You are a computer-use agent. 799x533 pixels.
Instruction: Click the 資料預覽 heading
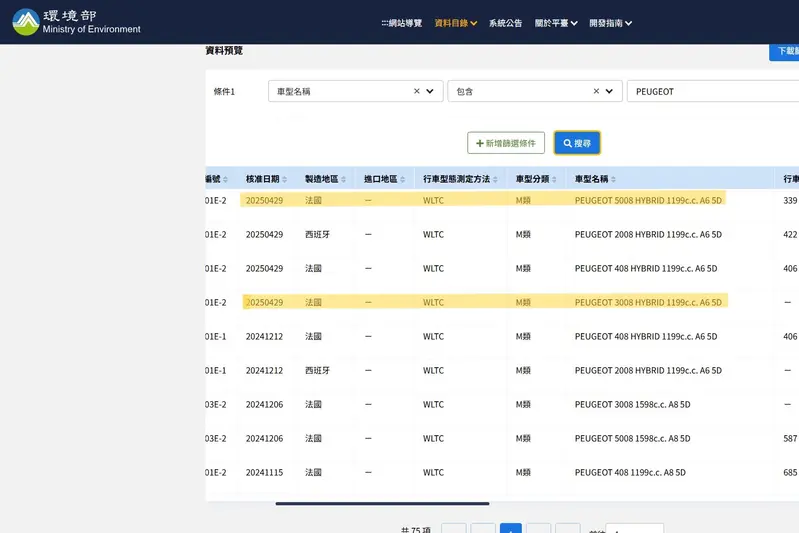click(224, 50)
